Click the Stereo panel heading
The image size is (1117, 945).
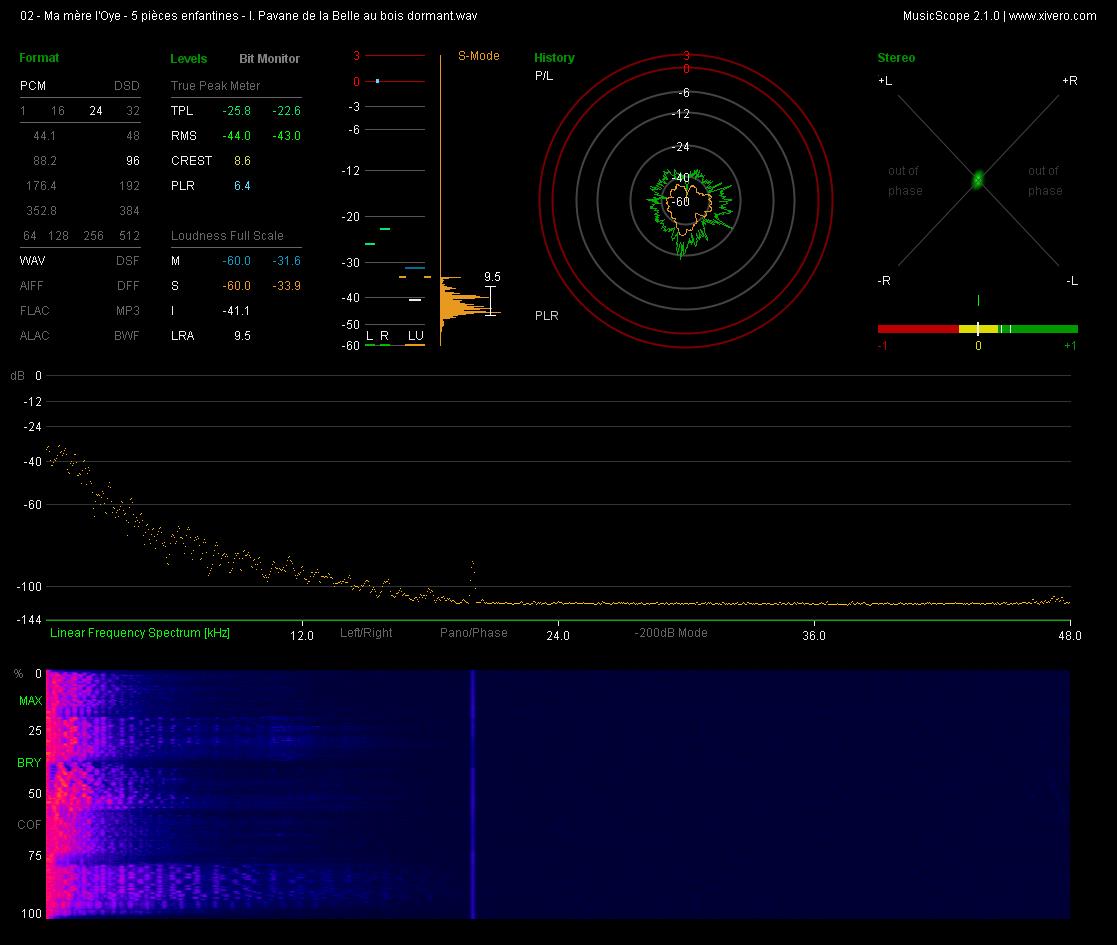896,58
